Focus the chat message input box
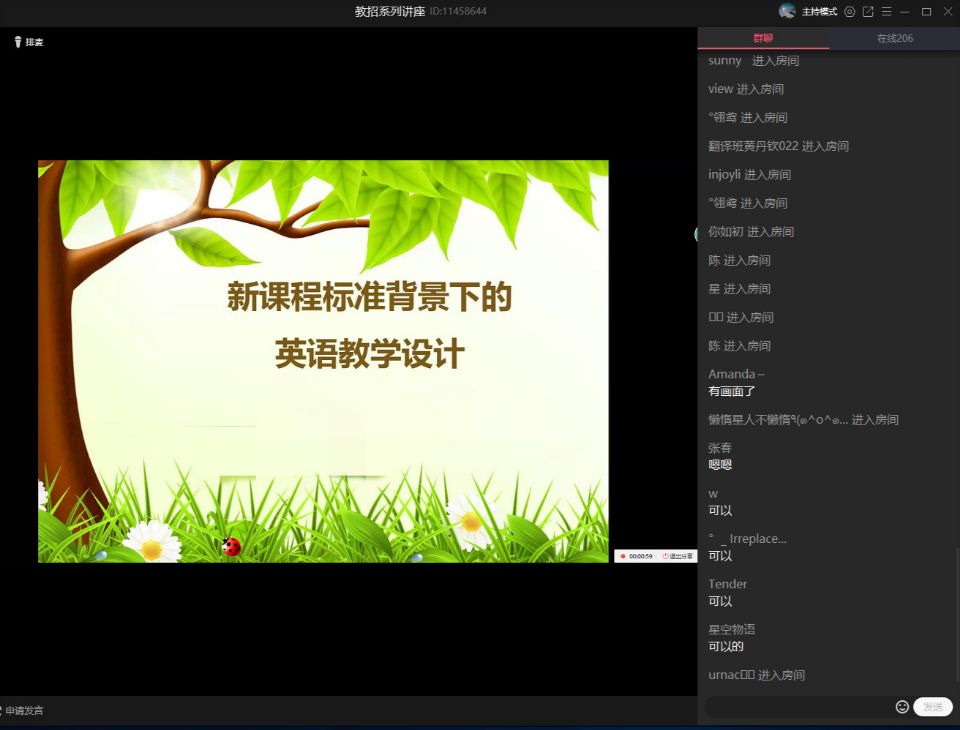960x730 pixels. (798, 707)
